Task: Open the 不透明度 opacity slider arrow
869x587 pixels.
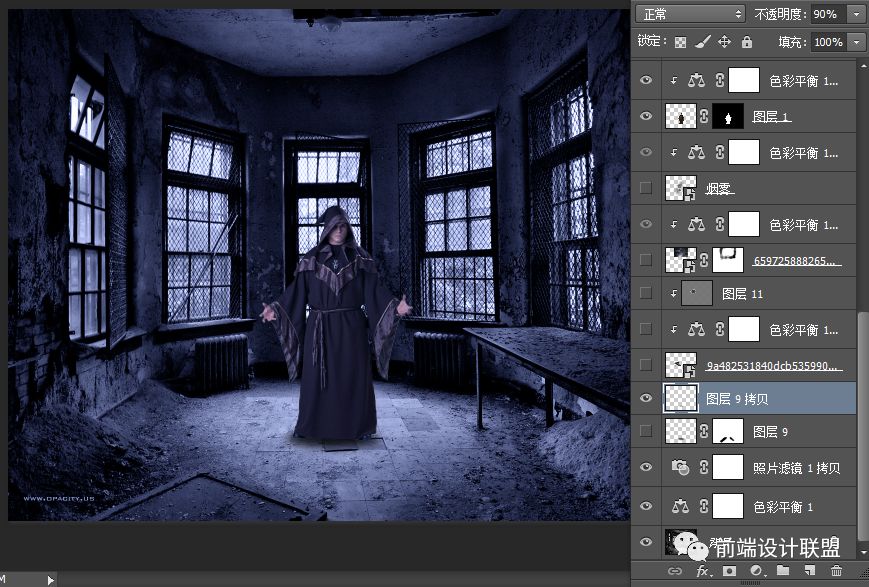Action: coord(856,14)
